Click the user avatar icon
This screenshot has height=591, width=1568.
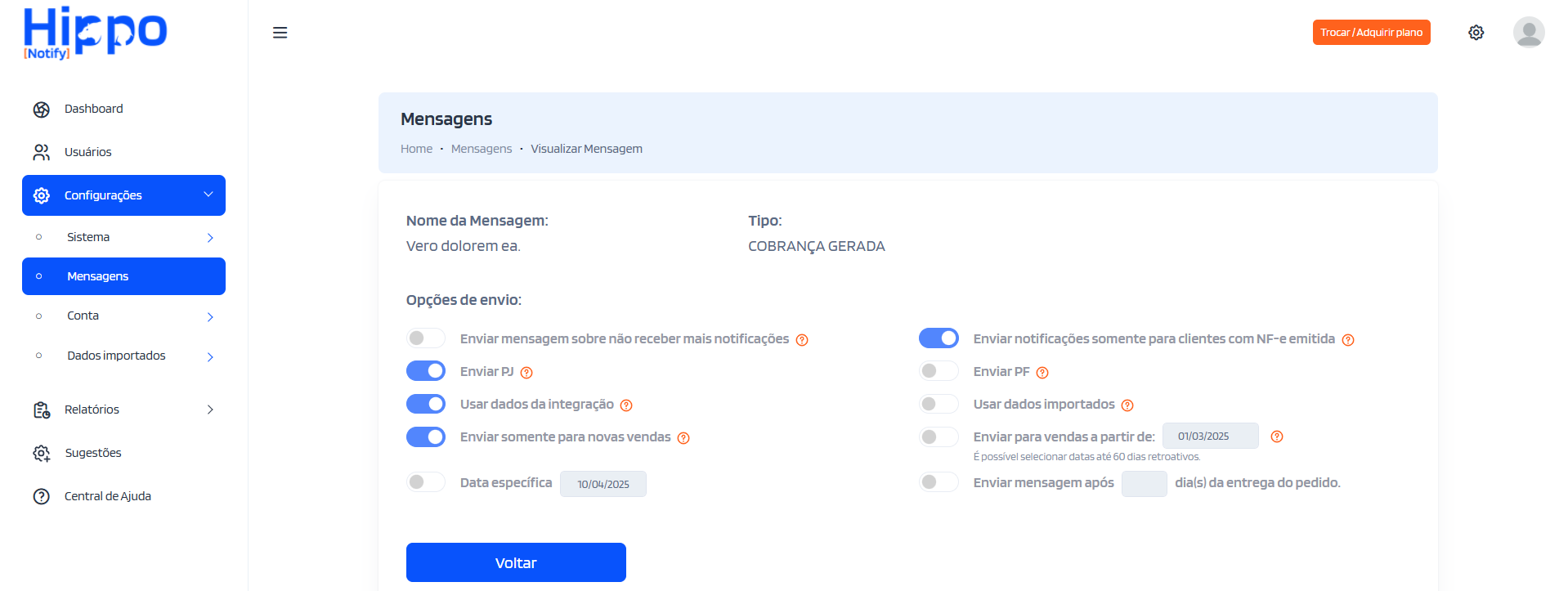pyautogui.click(x=1528, y=33)
